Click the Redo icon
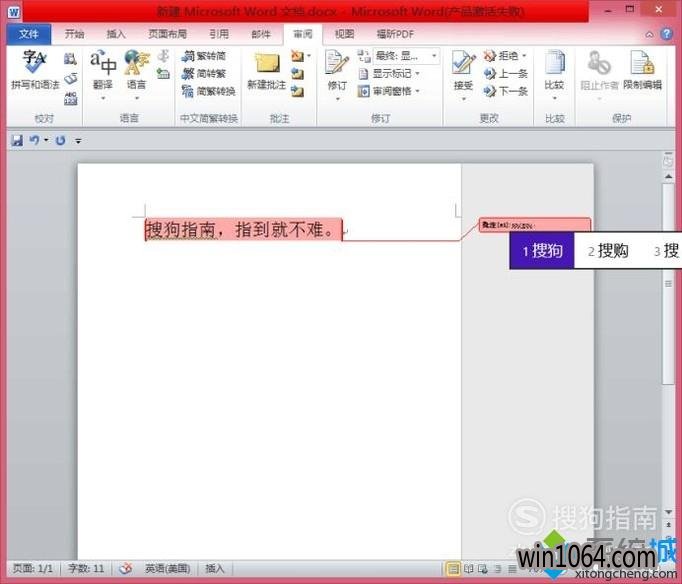682x584 pixels. pos(60,140)
